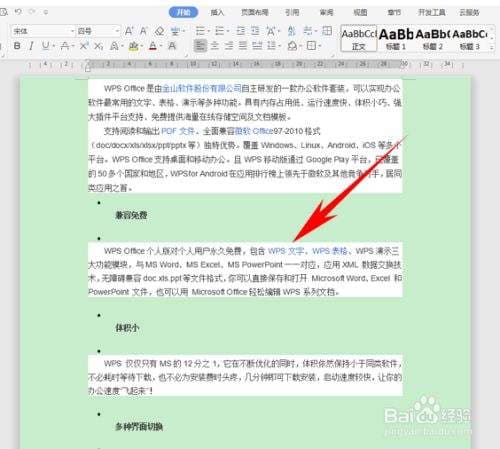This screenshot has width=500, height=449.
Task: Open the quick access customize dropdown
Action: pos(46,12)
